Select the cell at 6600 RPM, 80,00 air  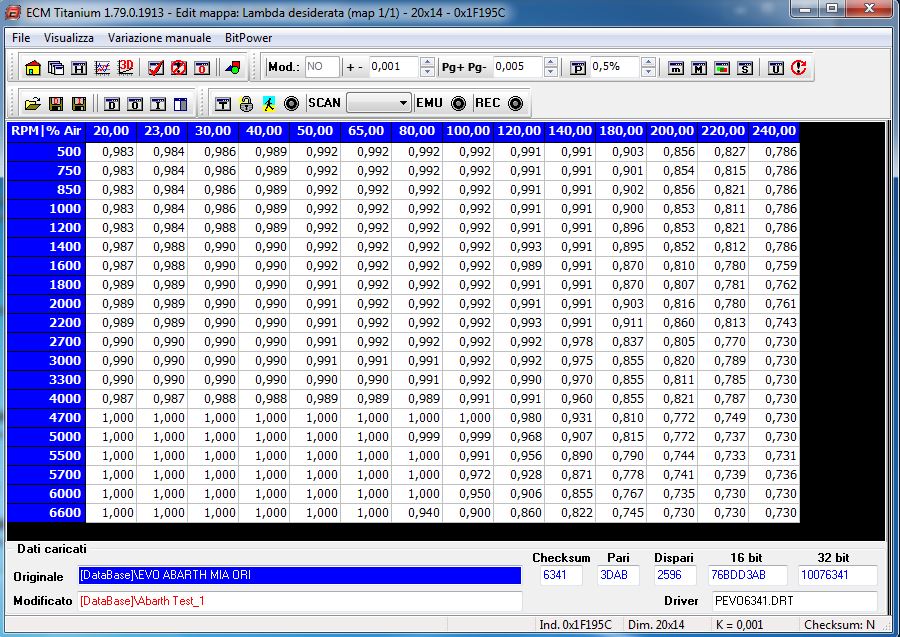(x=417, y=512)
